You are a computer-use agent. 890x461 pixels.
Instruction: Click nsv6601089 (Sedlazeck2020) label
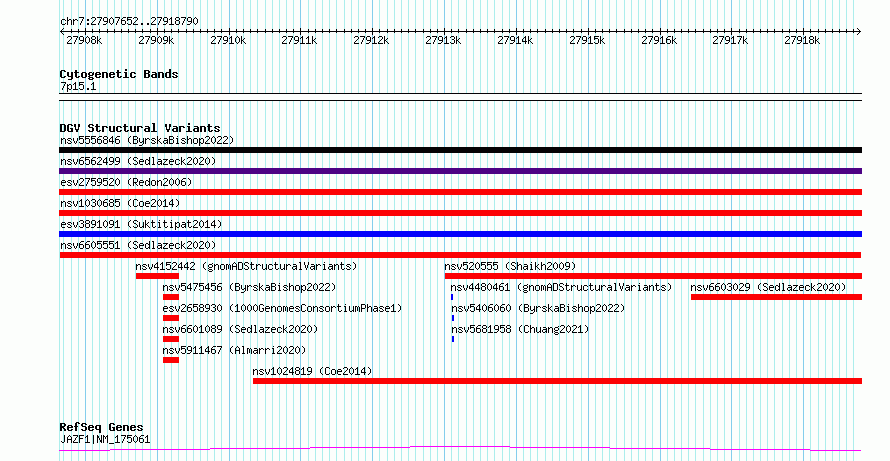click(x=240, y=329)
